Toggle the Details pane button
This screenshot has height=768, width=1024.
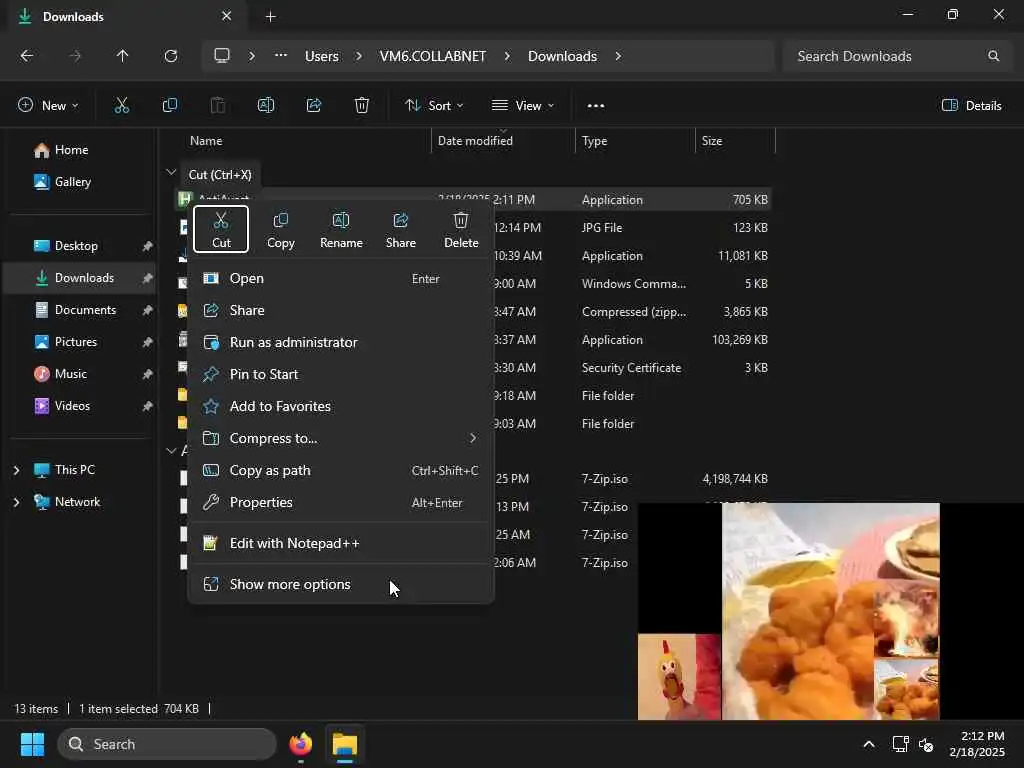pos(972,105)
